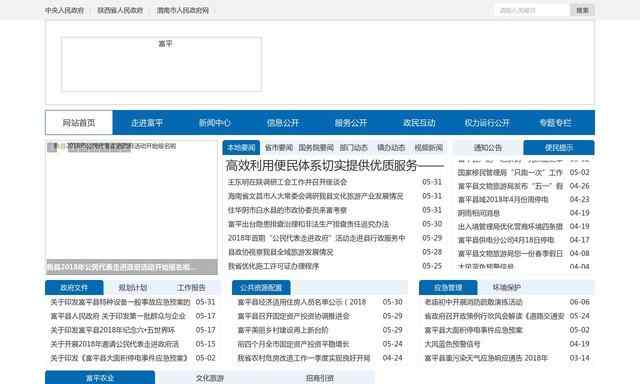
Task: Switch to 便民提示 tab
Action: tap(559, 148)
